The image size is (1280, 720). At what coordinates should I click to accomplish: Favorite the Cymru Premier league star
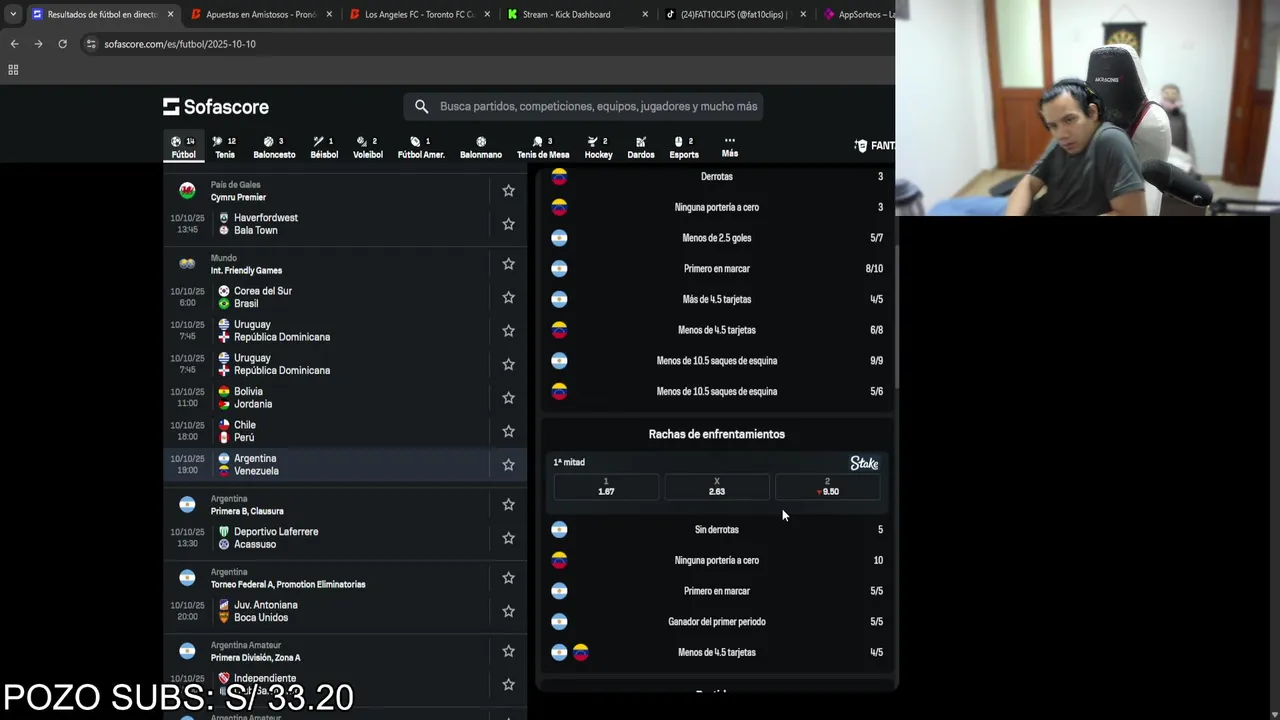508,190
